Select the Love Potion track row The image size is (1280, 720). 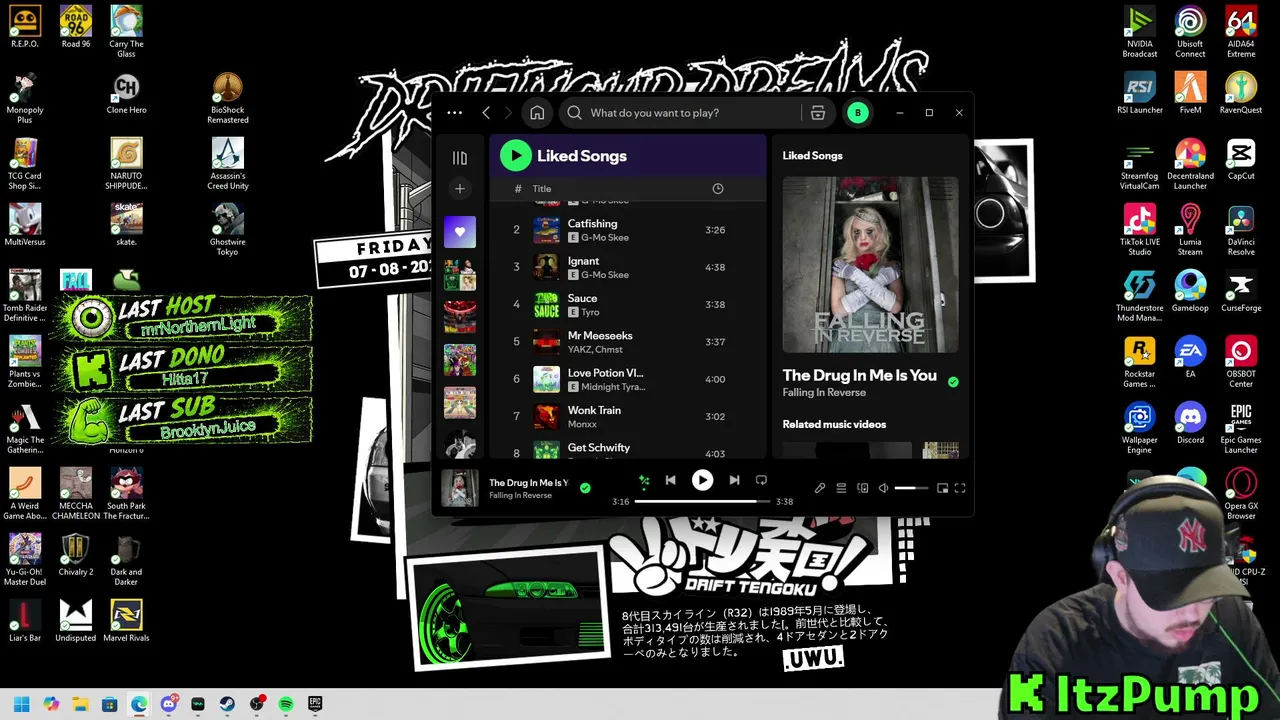pyautogui.click(x=628, y=379)
